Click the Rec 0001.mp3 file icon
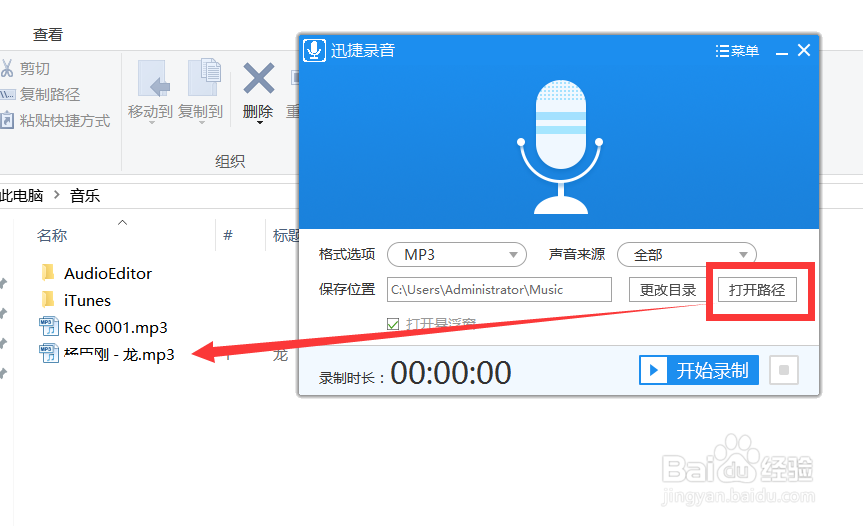This screenshot has width=863, height=526. click(48, 326)
